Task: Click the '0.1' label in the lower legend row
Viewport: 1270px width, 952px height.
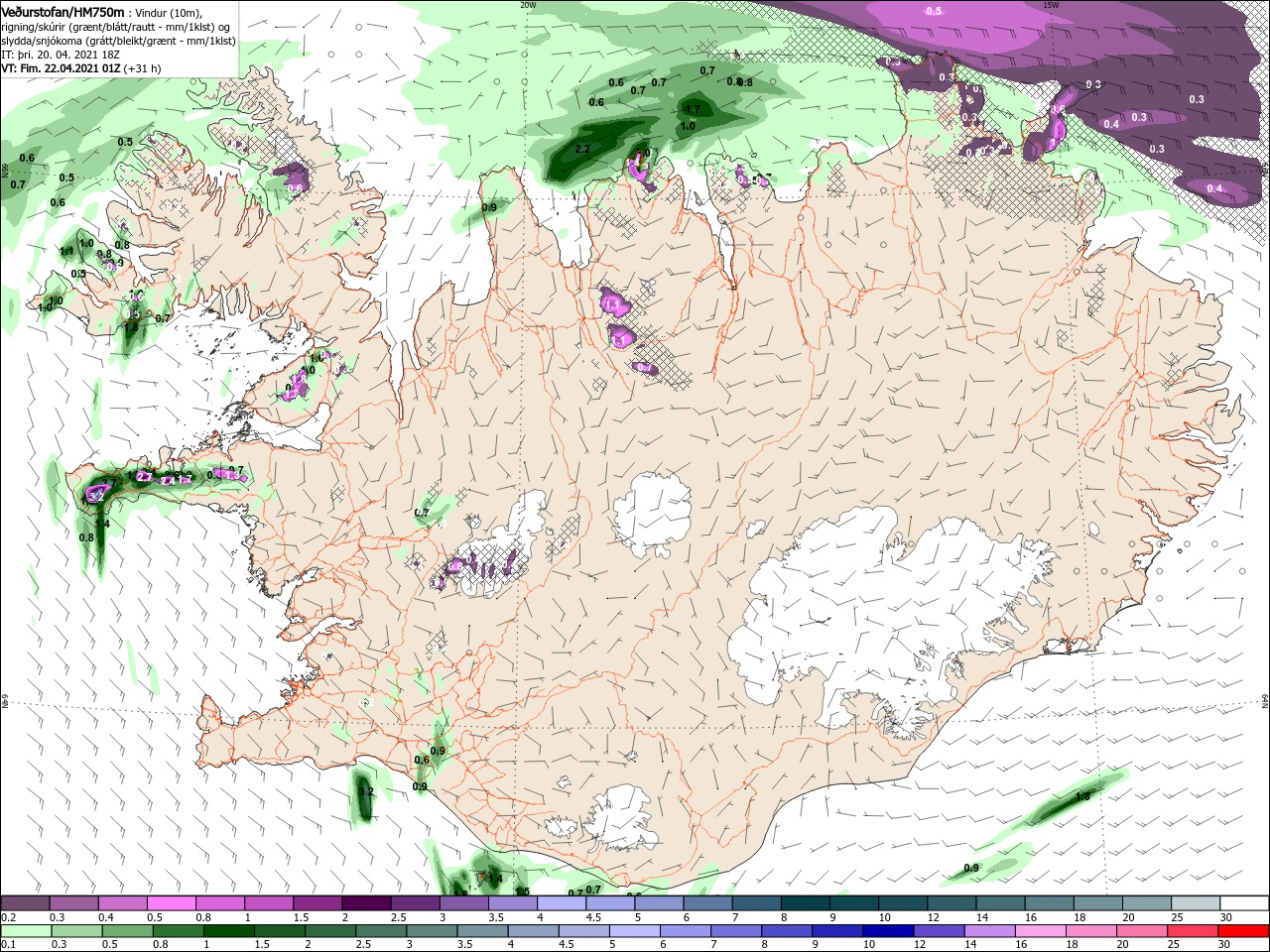Action: pyautogui.click(x=8, y=945)
